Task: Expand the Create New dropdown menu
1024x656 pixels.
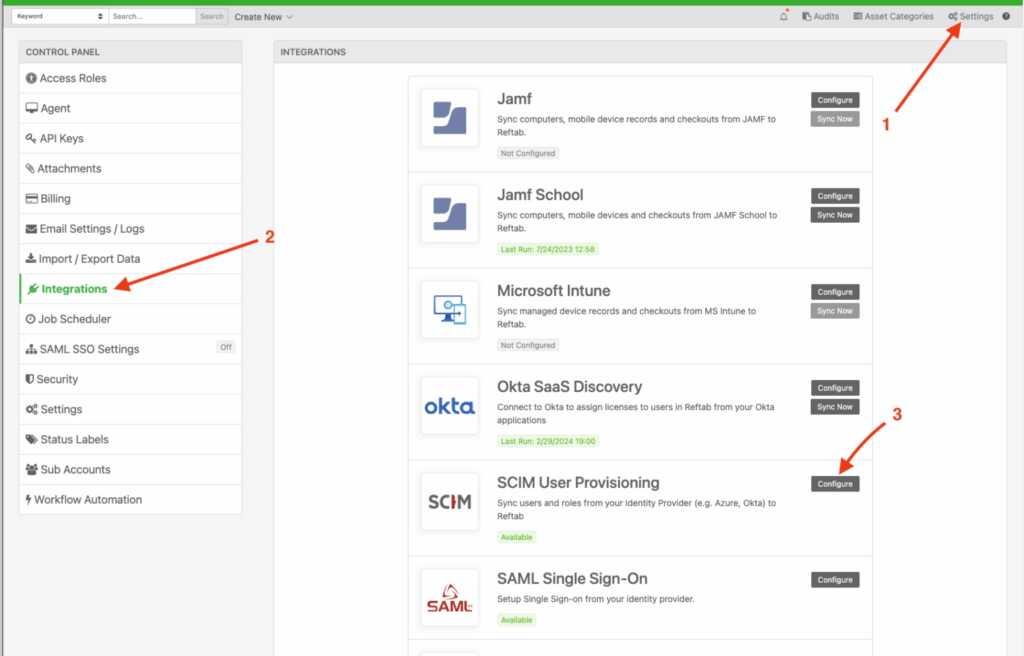Action: coord(263,16)
